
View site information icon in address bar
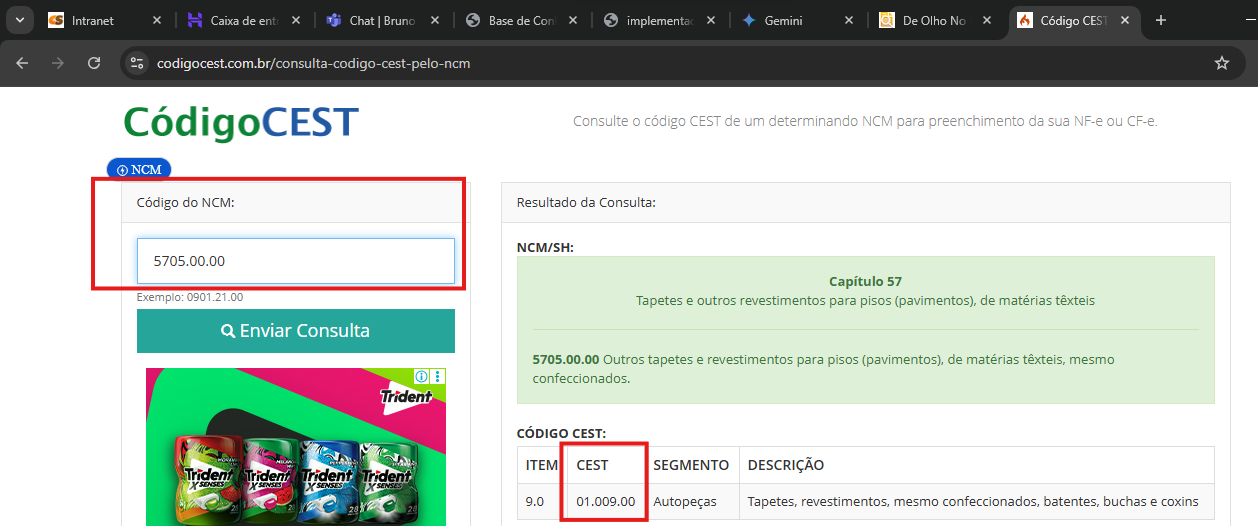(138, 63)
